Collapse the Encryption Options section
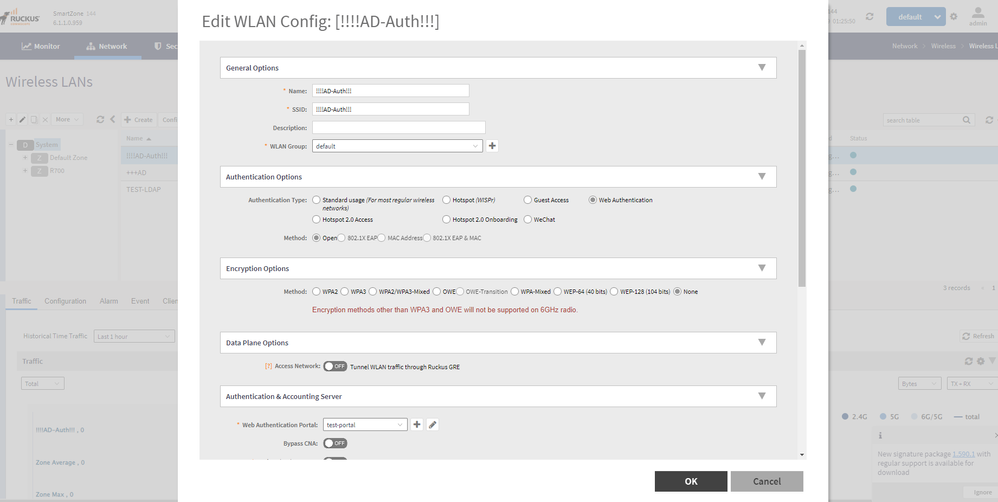This screenshot has height=502, width=998. (x=761, y=268)
